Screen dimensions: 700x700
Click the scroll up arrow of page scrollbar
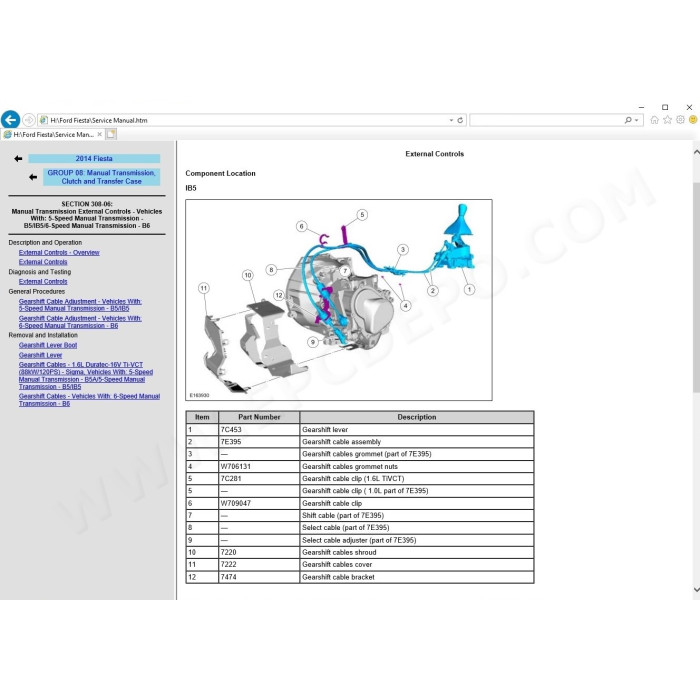point(696,152)
